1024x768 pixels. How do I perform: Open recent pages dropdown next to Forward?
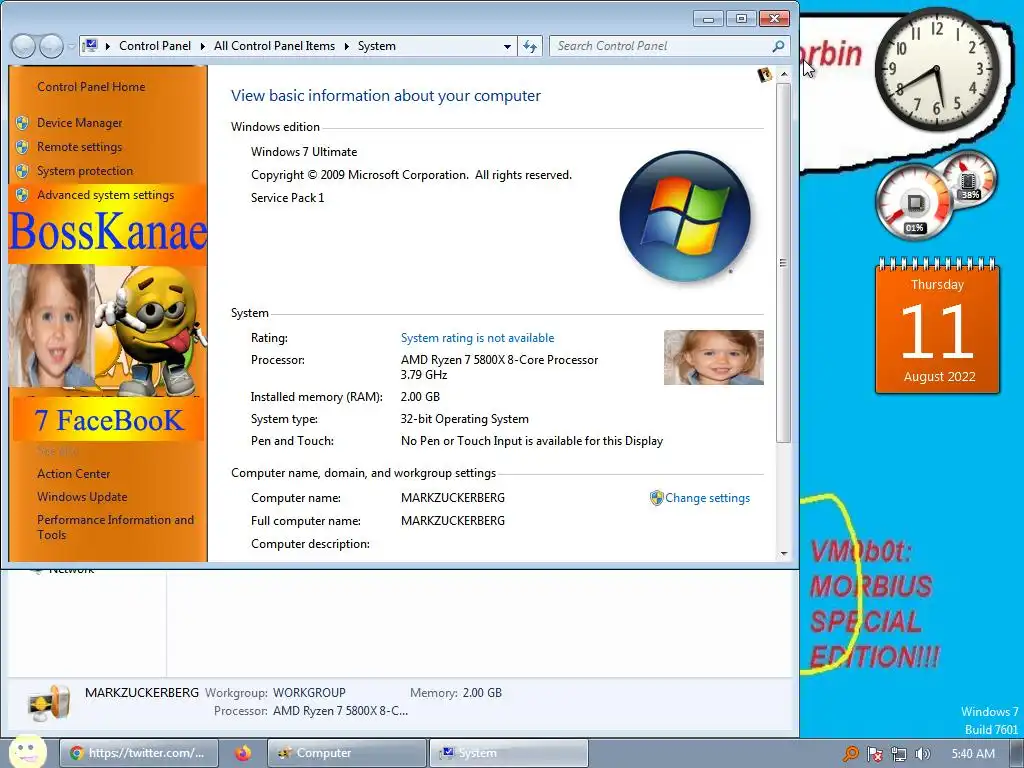tap(71, 46)
